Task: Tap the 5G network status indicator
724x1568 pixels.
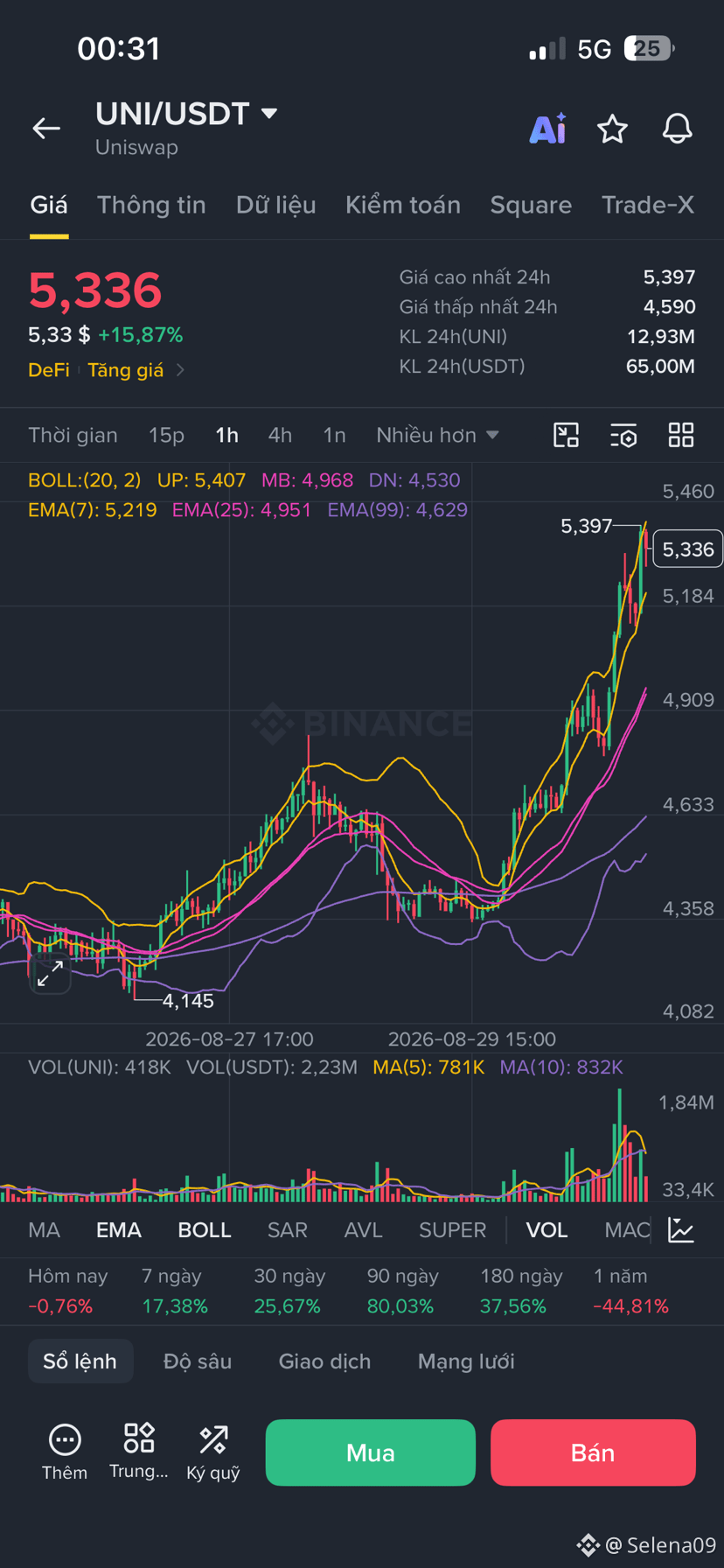Action: (x=595, y=49)
